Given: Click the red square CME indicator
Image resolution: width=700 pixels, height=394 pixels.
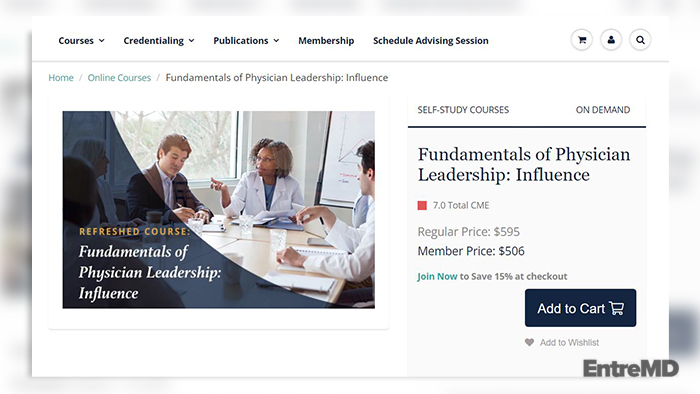Looking at the screenshot, I should point(422,205).
